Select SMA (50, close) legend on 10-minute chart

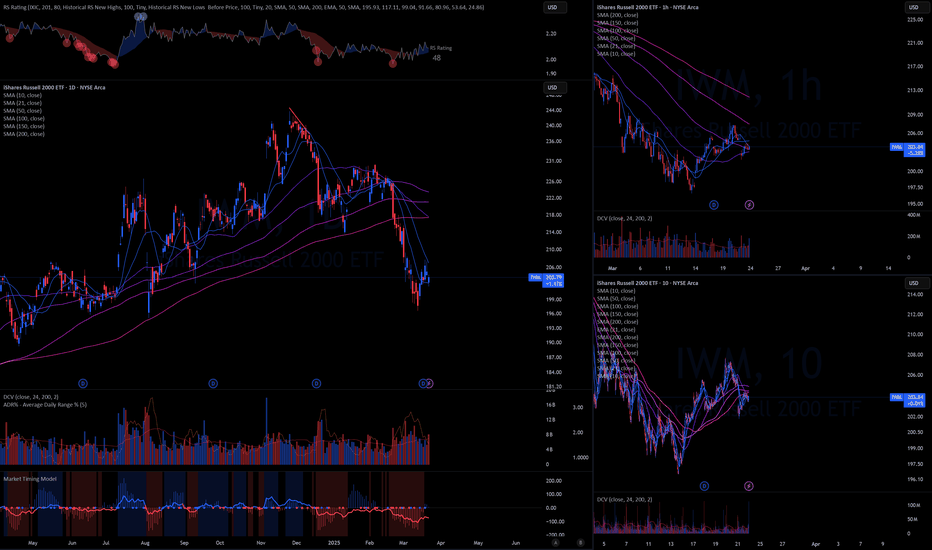(616, 298)
